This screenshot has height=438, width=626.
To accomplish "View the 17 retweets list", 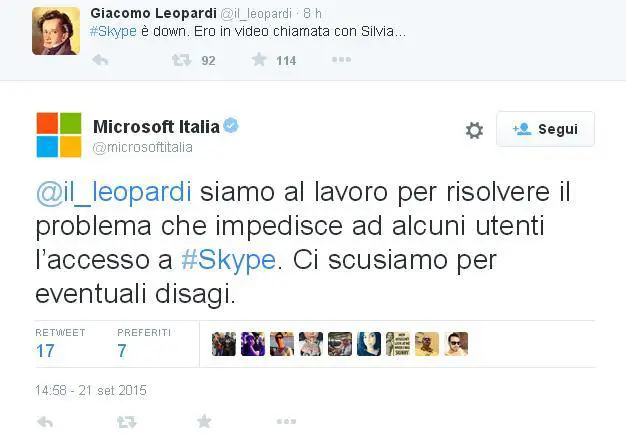I will pyautogui.click(x=46, y=351).
